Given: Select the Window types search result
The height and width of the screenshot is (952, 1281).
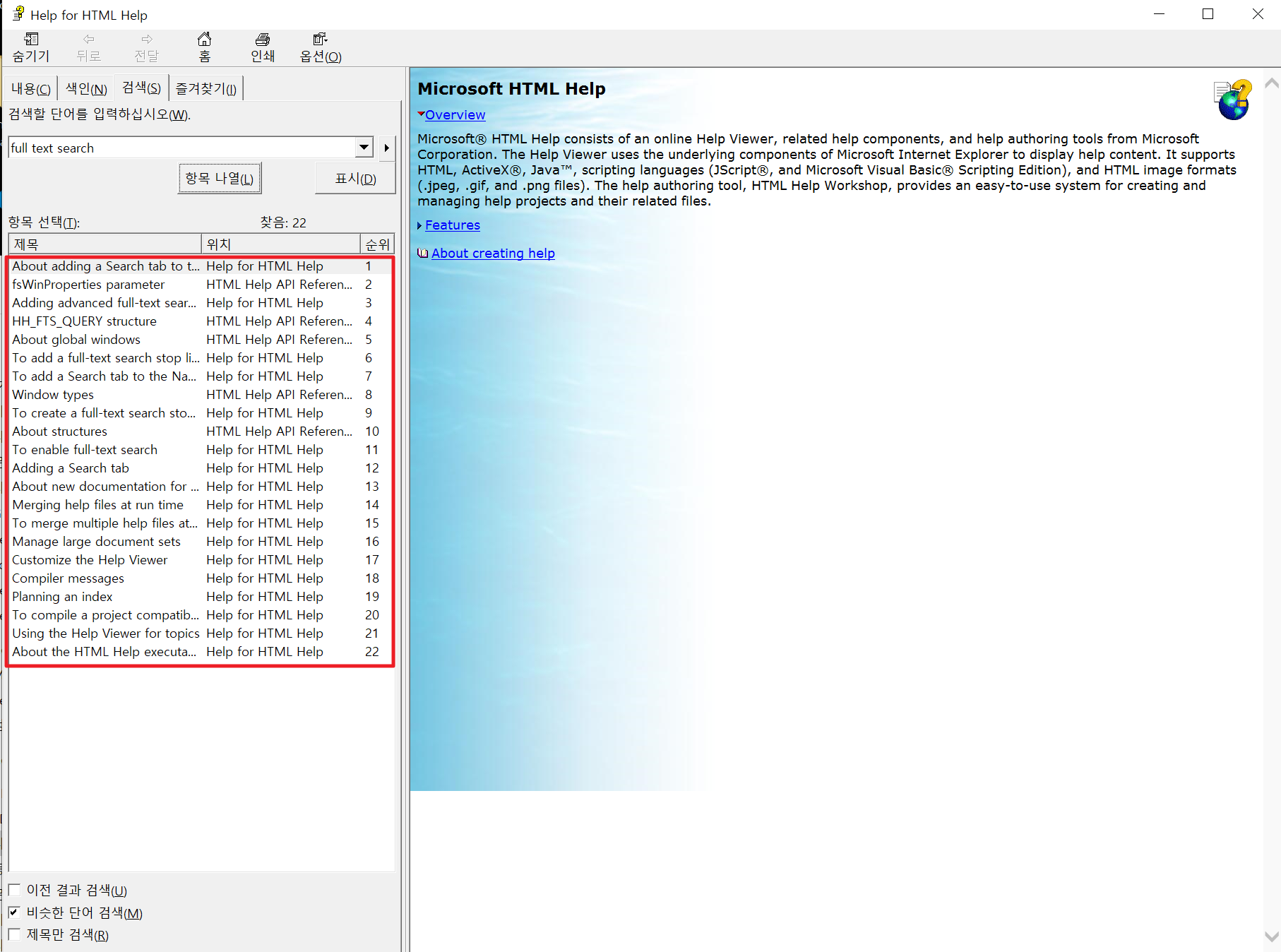Looking at the screenshot, I should tap(52, 394).
